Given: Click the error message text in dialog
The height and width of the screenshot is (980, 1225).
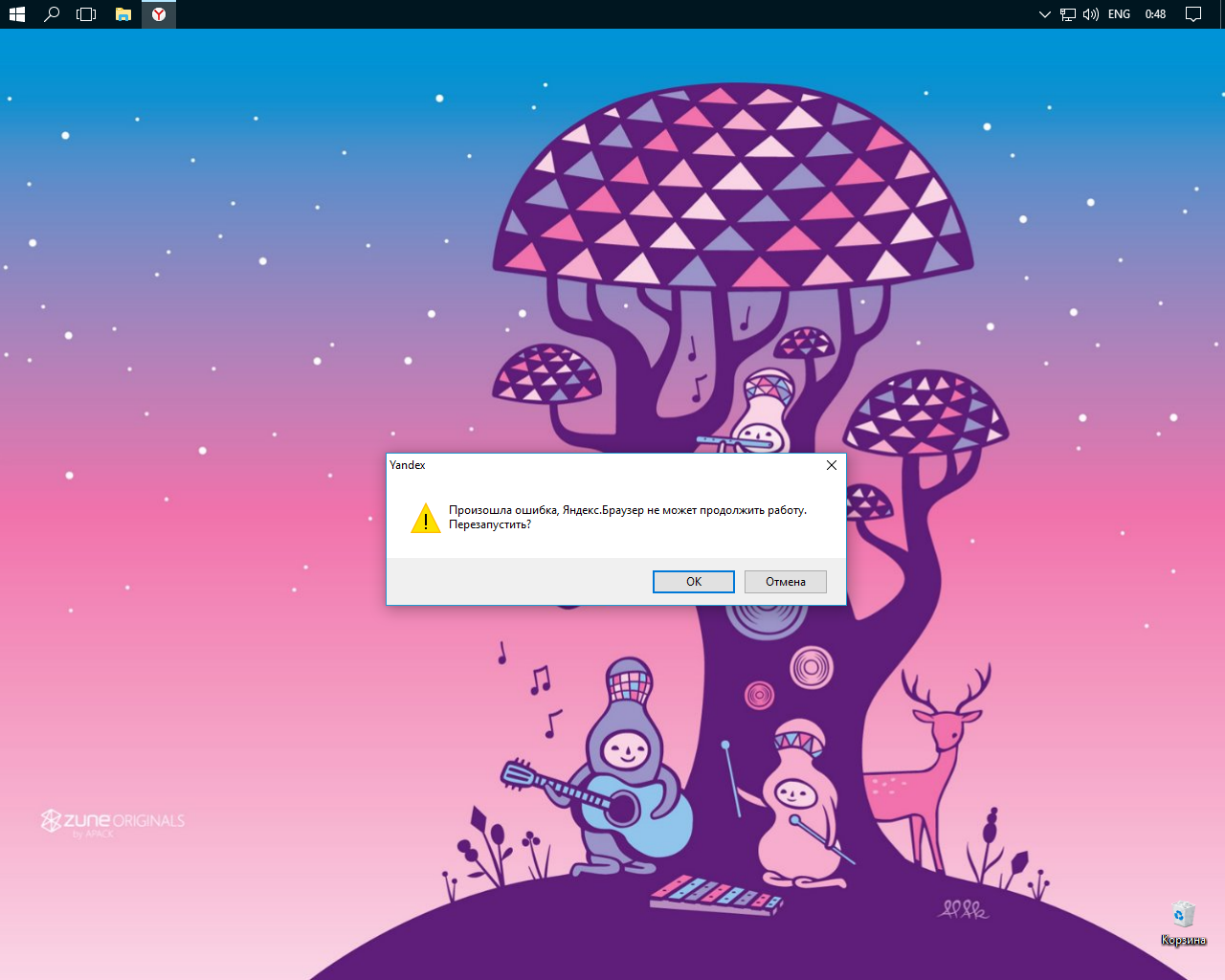Looking at the screenshot, I should [x=627, y=511].
